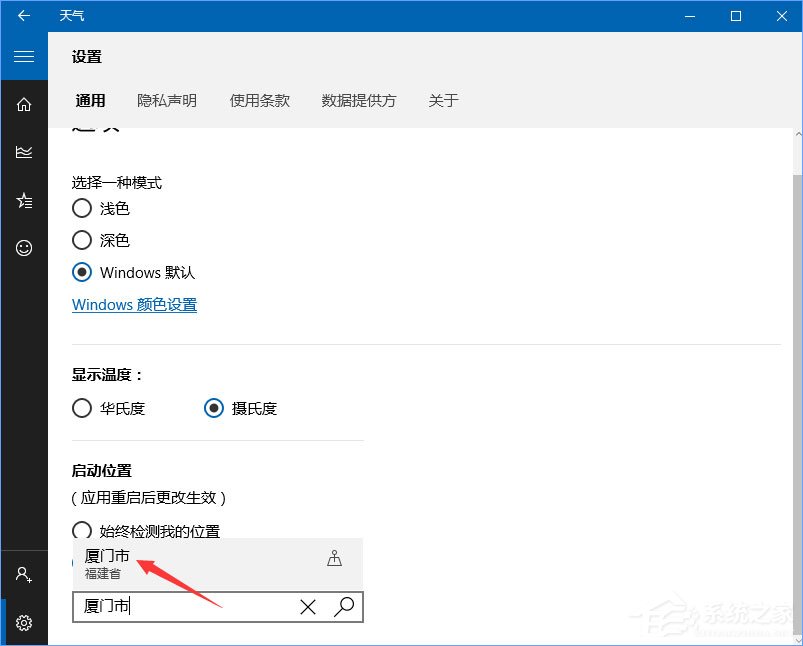Open Settings via the gear icon

click(x=24, y=621)
